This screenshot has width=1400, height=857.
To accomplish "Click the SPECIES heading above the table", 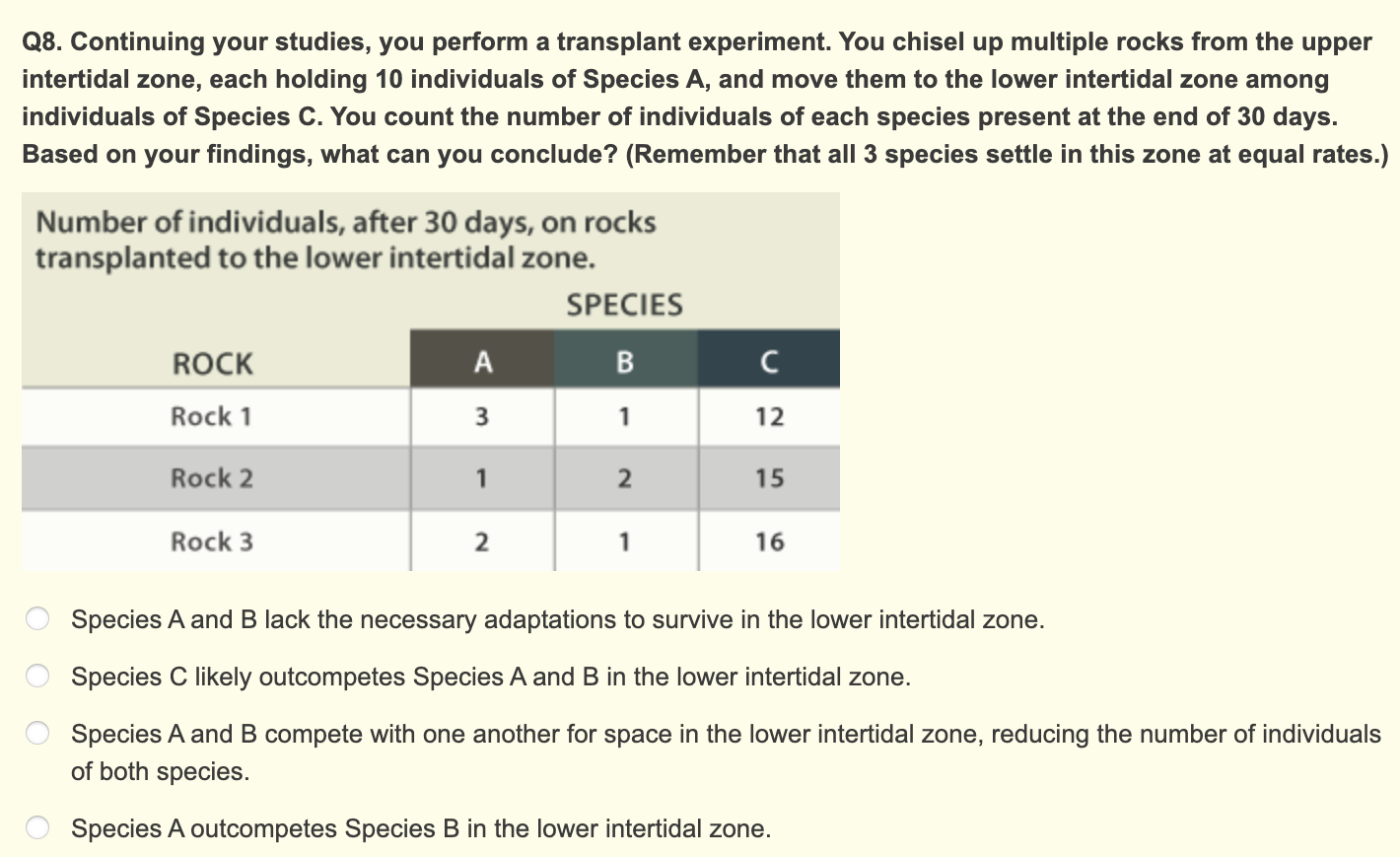I will click(x=624, y=305).
